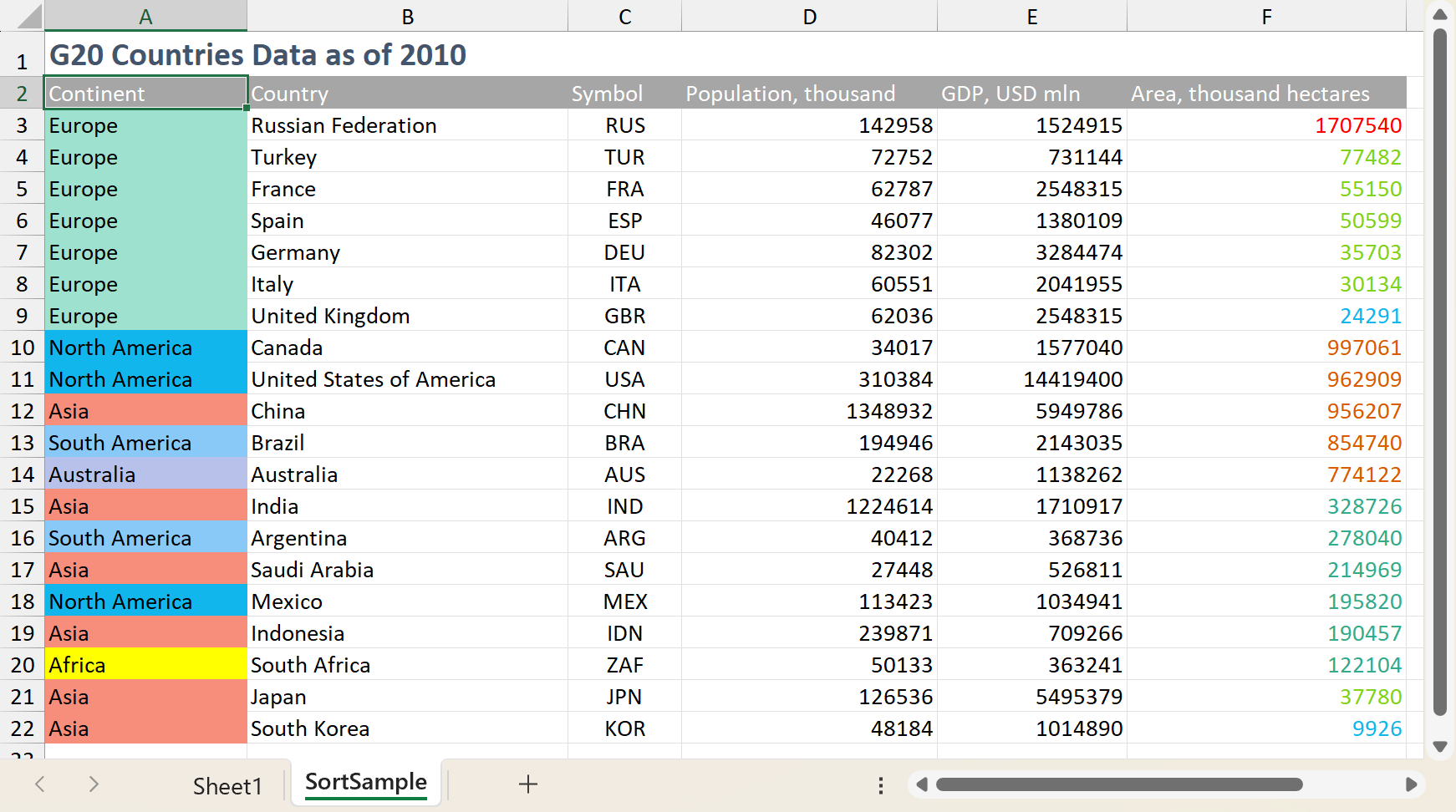Click the add new sheet plus icon
Screen dimensions: 1456x812
click(x=527, y=784)
